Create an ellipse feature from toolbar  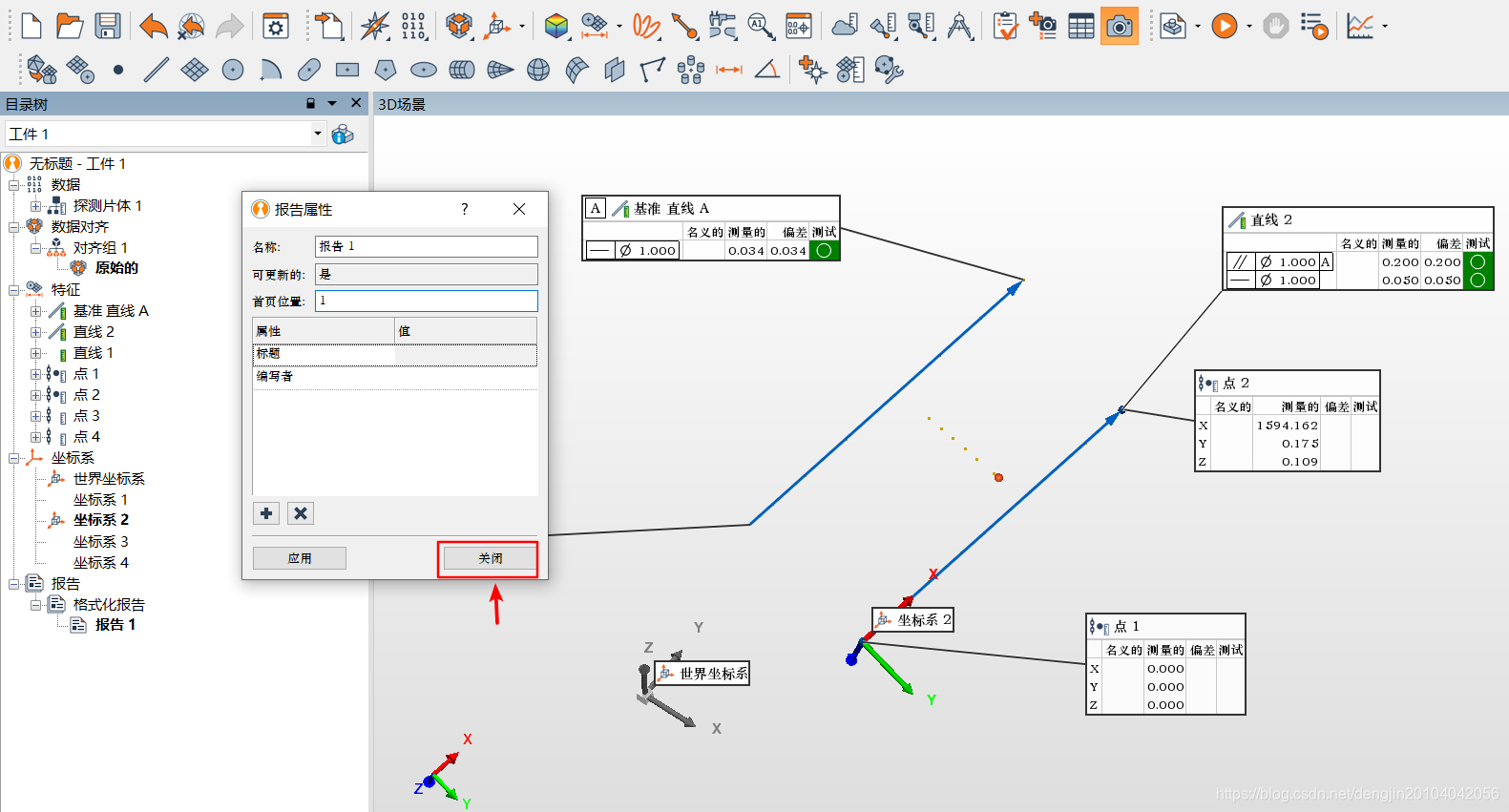point(424,70)
